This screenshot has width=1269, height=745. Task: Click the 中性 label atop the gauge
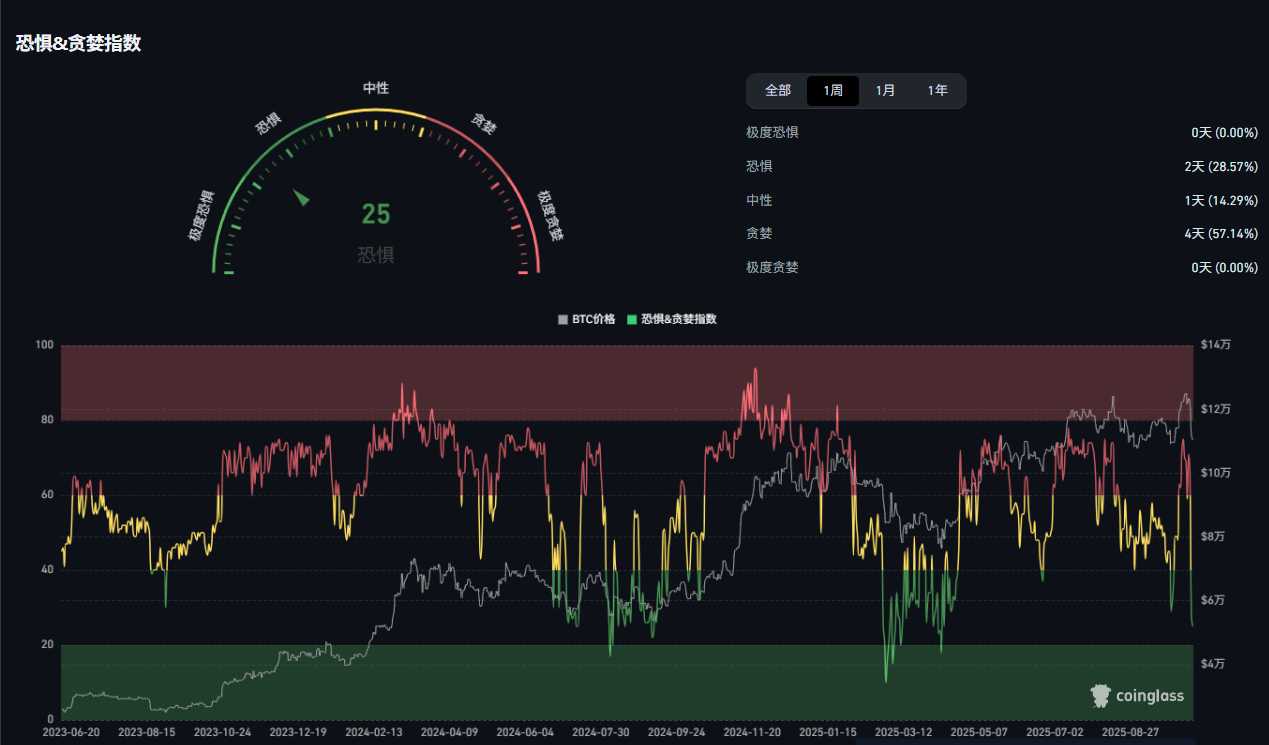click(376, 88)
